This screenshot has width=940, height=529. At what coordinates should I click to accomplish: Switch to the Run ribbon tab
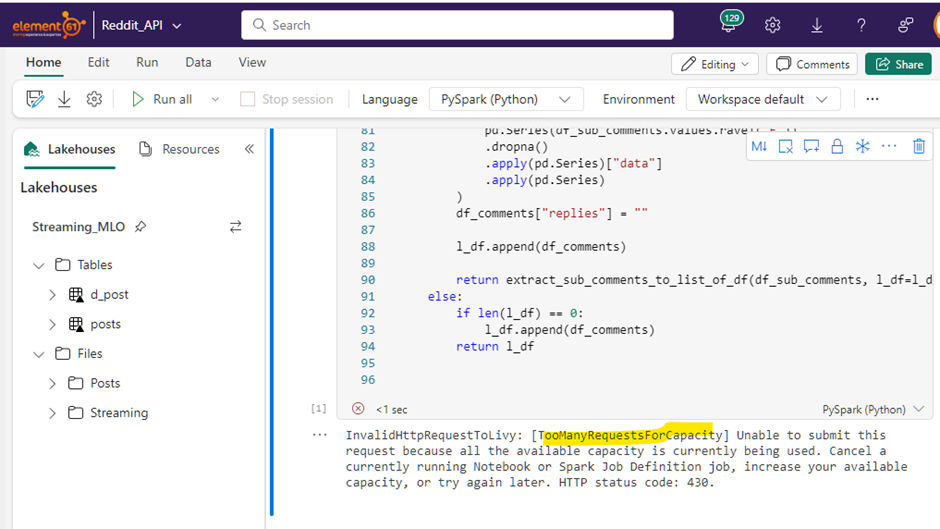(x=147, y=62)
